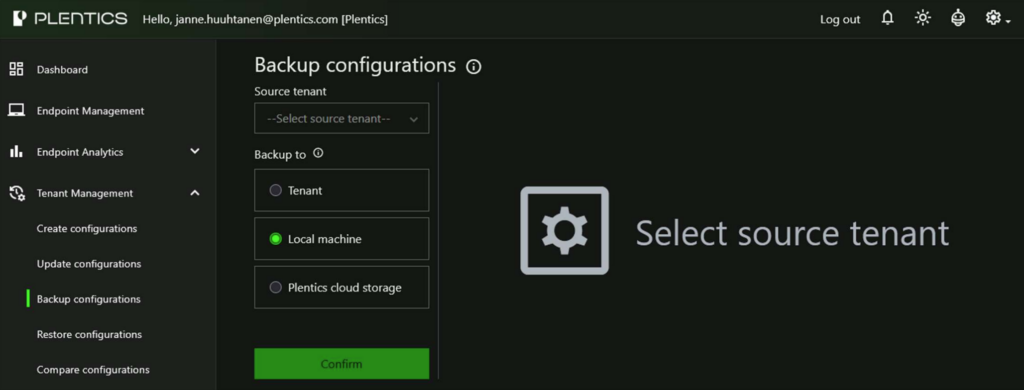This screenshot has height=390, width=1024.
Task: Go to Compare configurations
Action: [93, 370]
